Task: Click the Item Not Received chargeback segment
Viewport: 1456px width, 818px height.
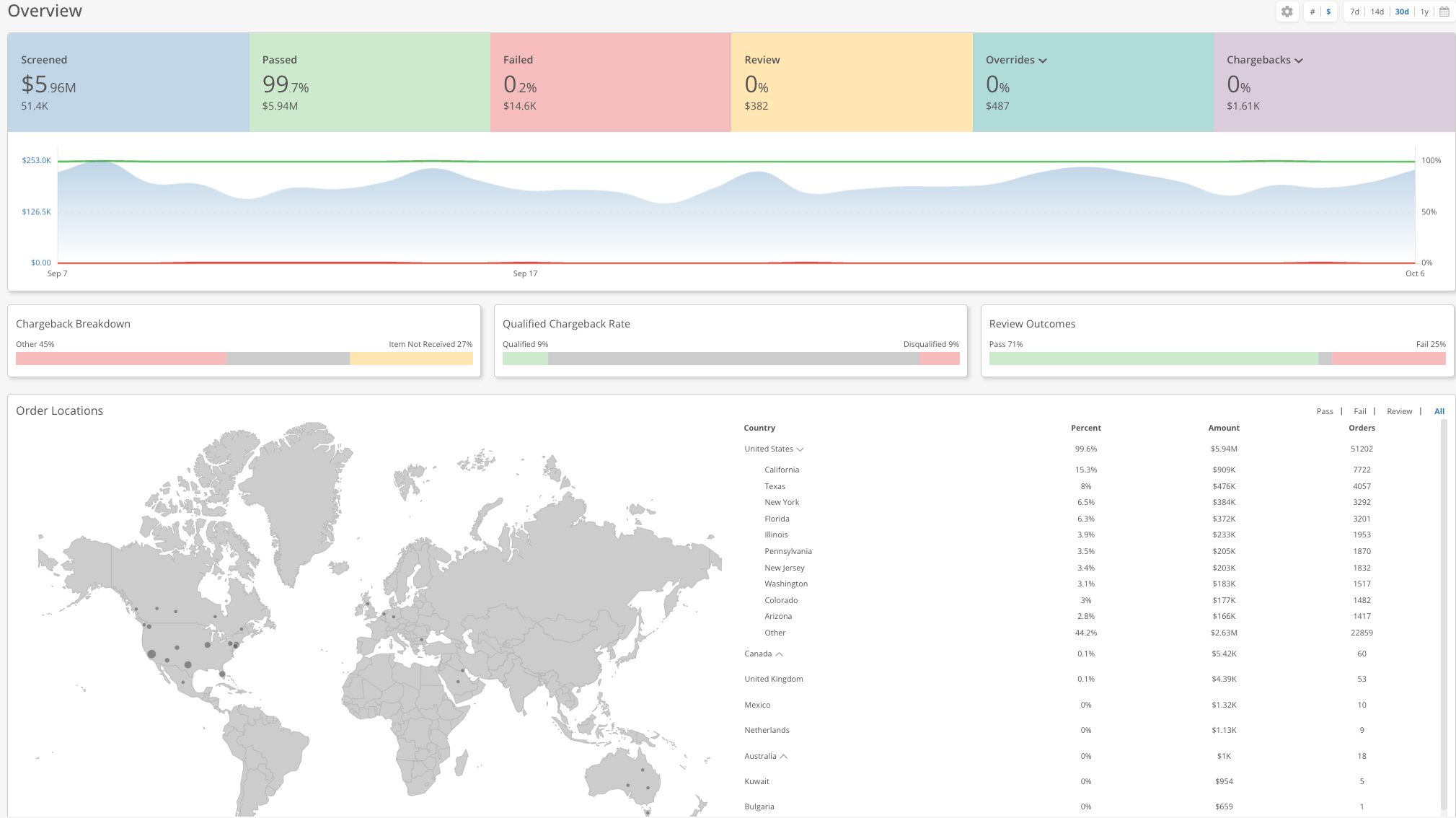Action: (x=411, y=358)
